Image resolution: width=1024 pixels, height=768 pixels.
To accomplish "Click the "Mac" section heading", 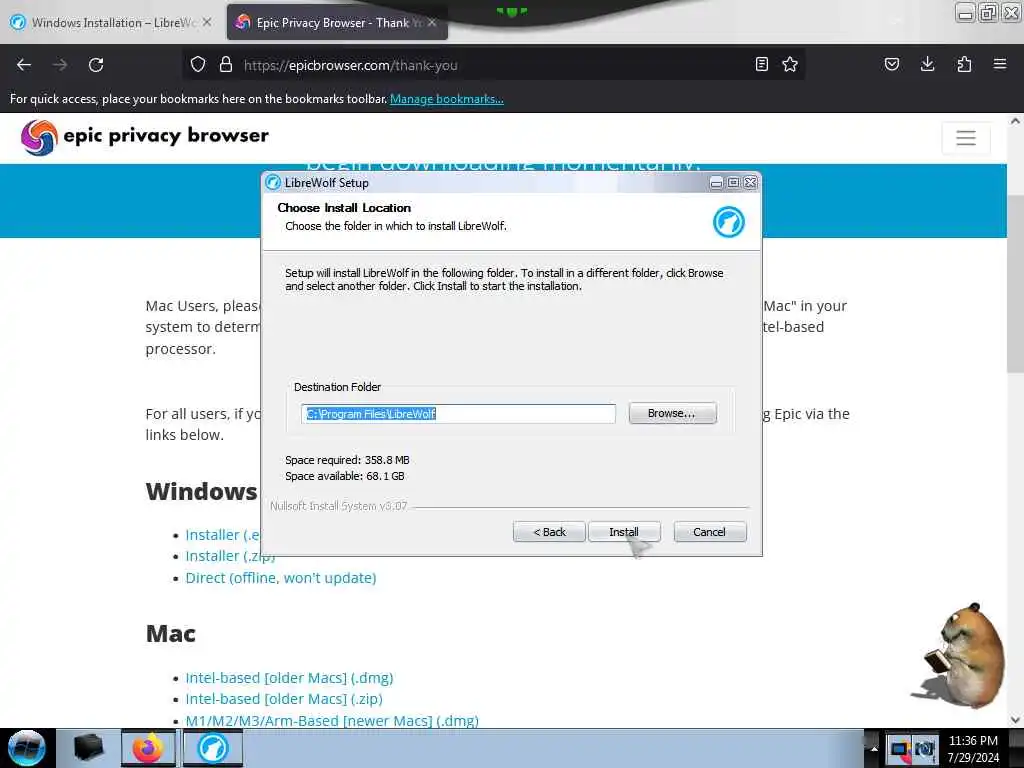I will point(170,633).
